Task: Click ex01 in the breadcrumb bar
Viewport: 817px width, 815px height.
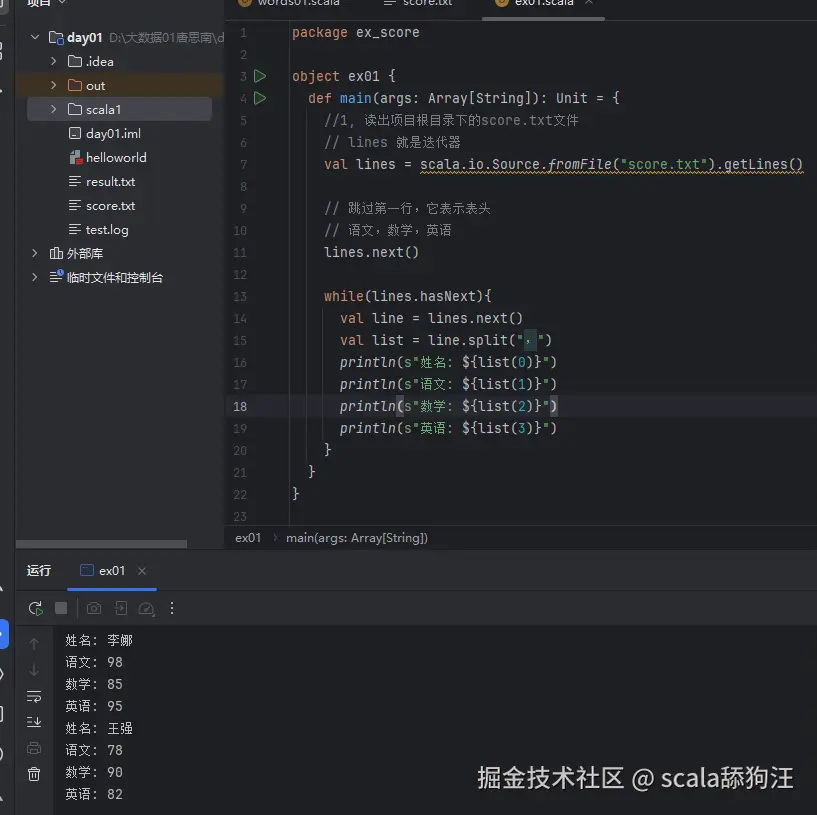Action: point(248,538)
